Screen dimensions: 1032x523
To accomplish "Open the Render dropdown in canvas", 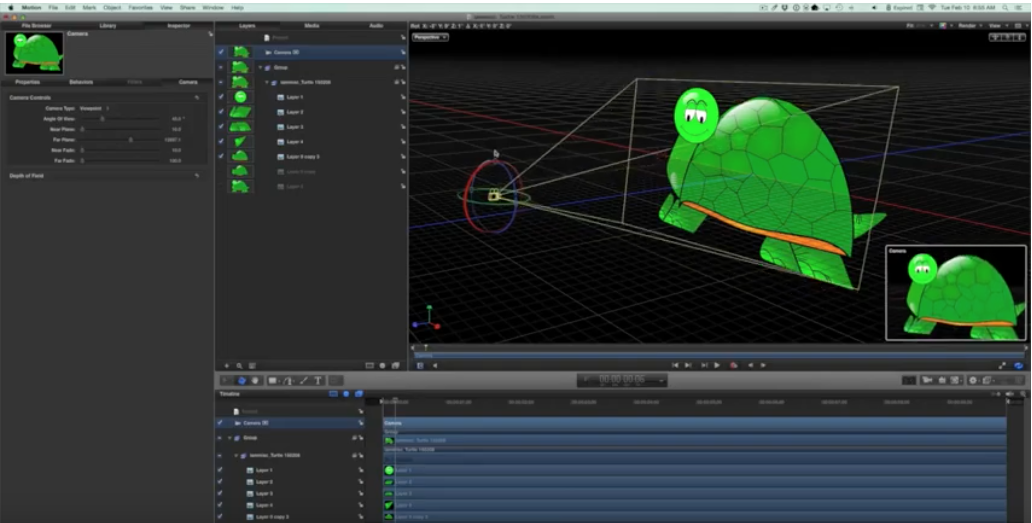I will 969,26.
